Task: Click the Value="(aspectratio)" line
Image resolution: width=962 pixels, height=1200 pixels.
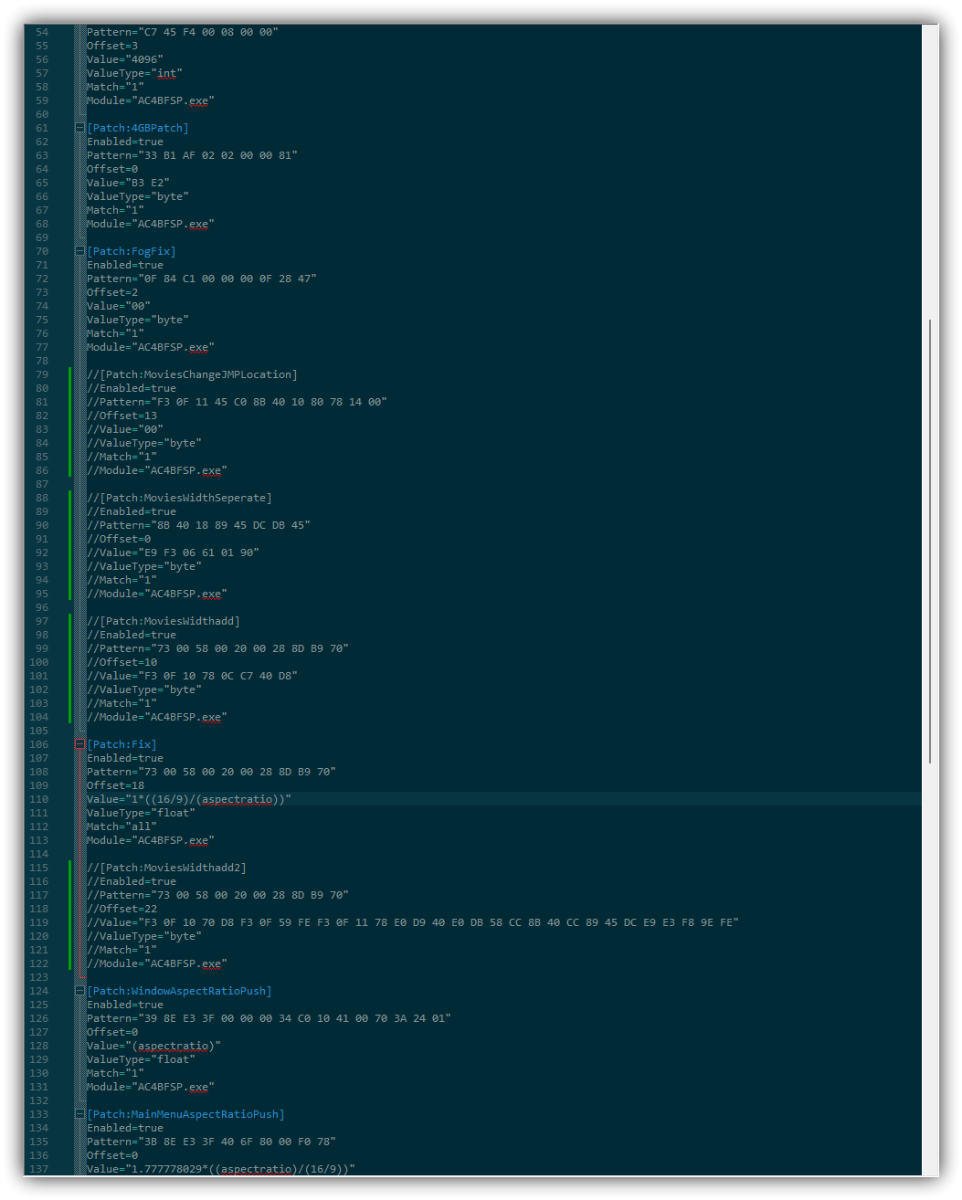Action: pyautogui.click(x=154, y=1045)
